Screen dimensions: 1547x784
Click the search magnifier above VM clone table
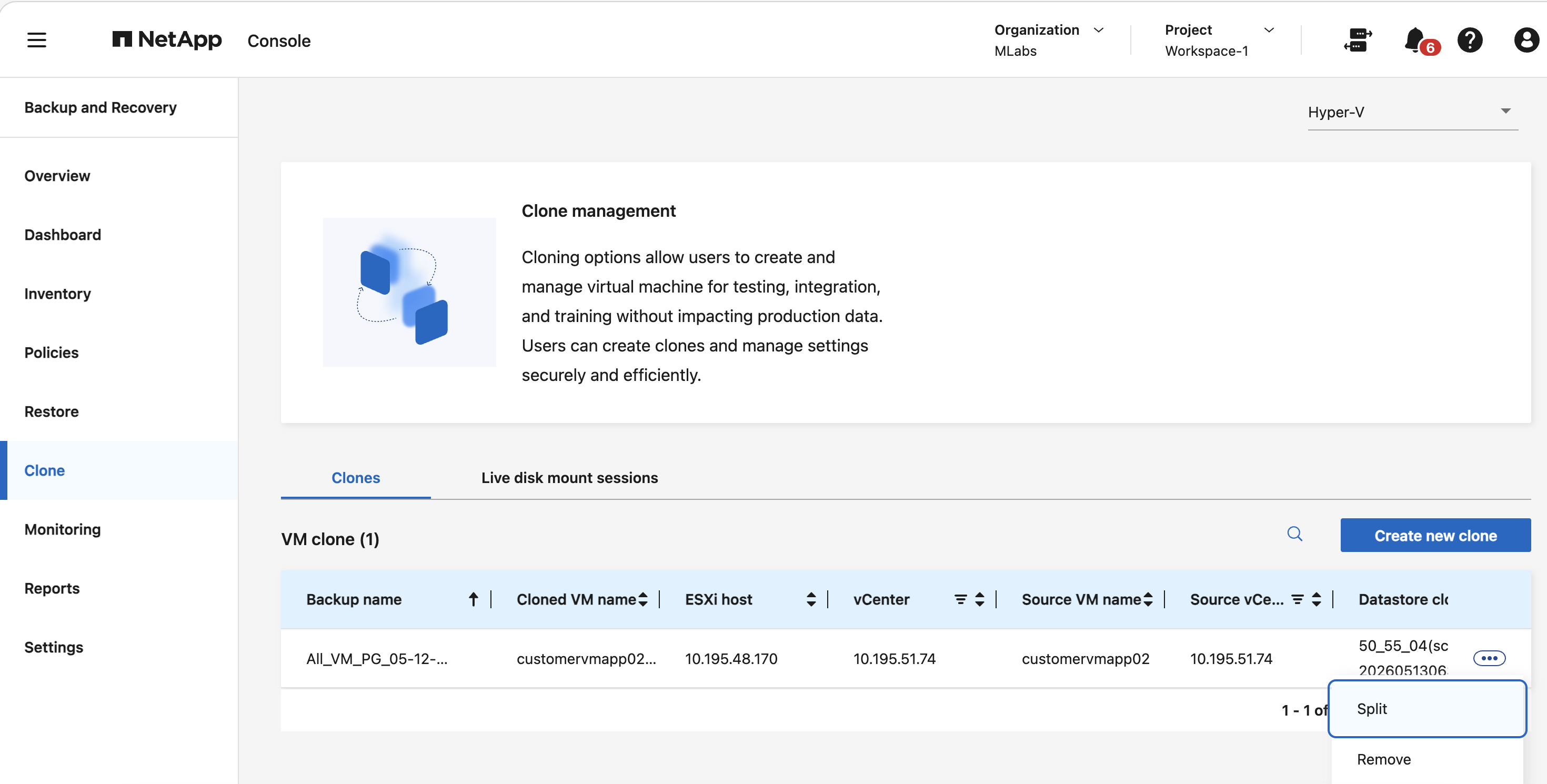[x=1294, y=534]
